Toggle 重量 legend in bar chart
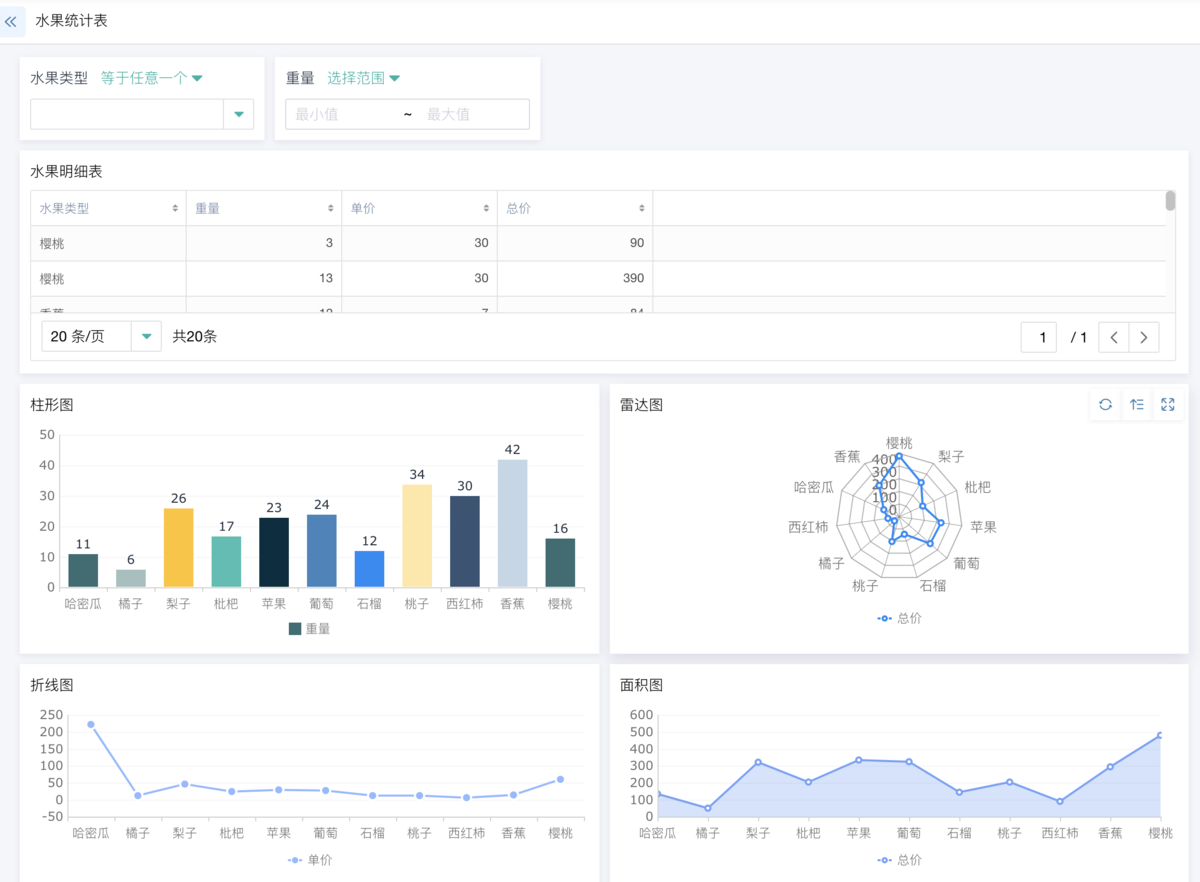The height and width of the screenshot is (882, 1200). [309, 629]
